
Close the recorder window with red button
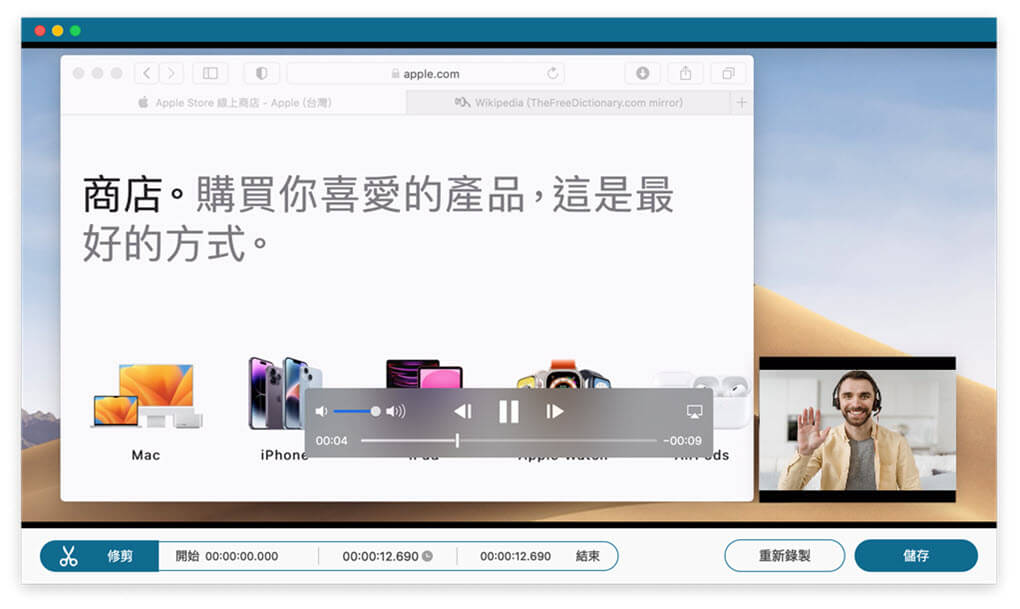[40, 31]
